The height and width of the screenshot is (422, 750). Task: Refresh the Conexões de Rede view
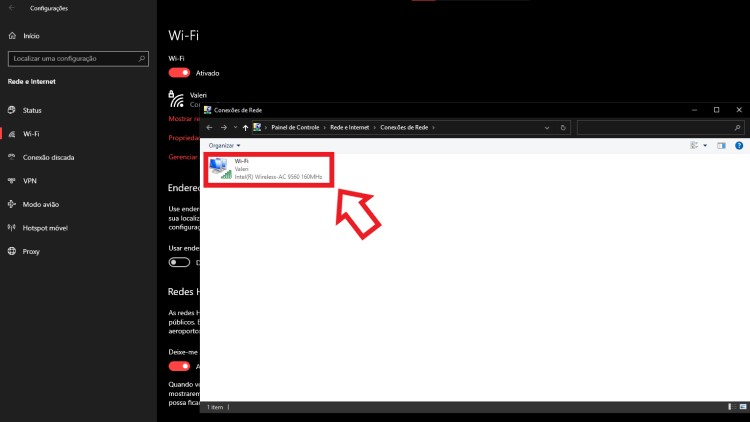click(x=563, y=128)
